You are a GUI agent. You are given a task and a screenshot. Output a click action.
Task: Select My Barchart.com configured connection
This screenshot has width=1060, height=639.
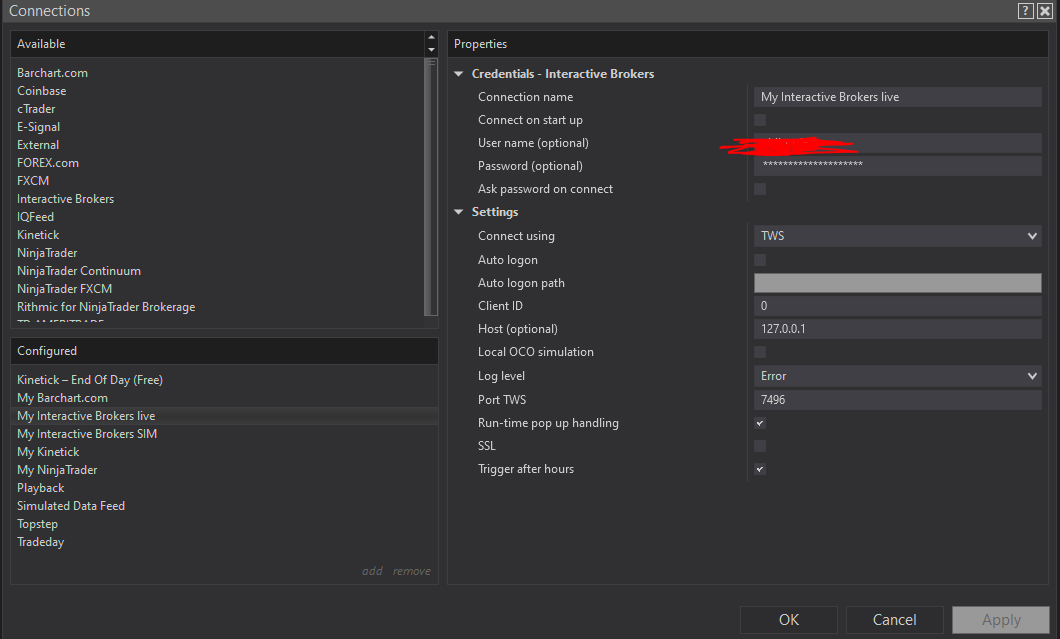point(62,398)
